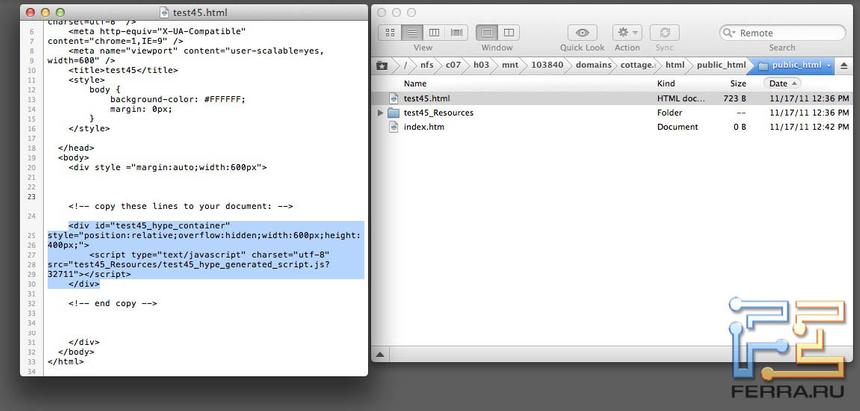This screenshot has height=411, width=860.
Task: Open Quick Look eye button
Action: (x=582, y=32)
